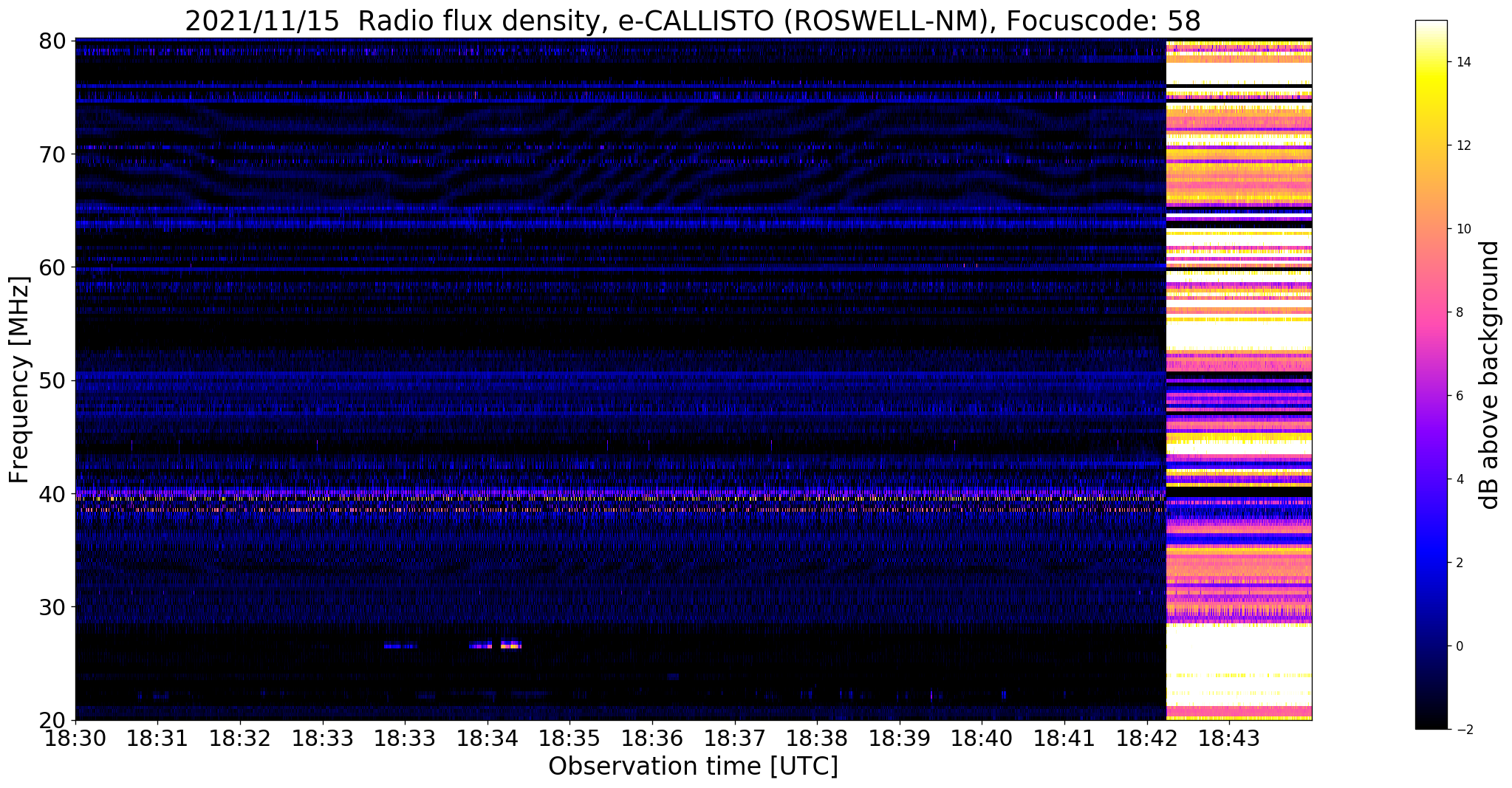Select the 70 MHz frequency tick label
Image resolution: width=1512 pixels, height=788 pixels.
52,154
